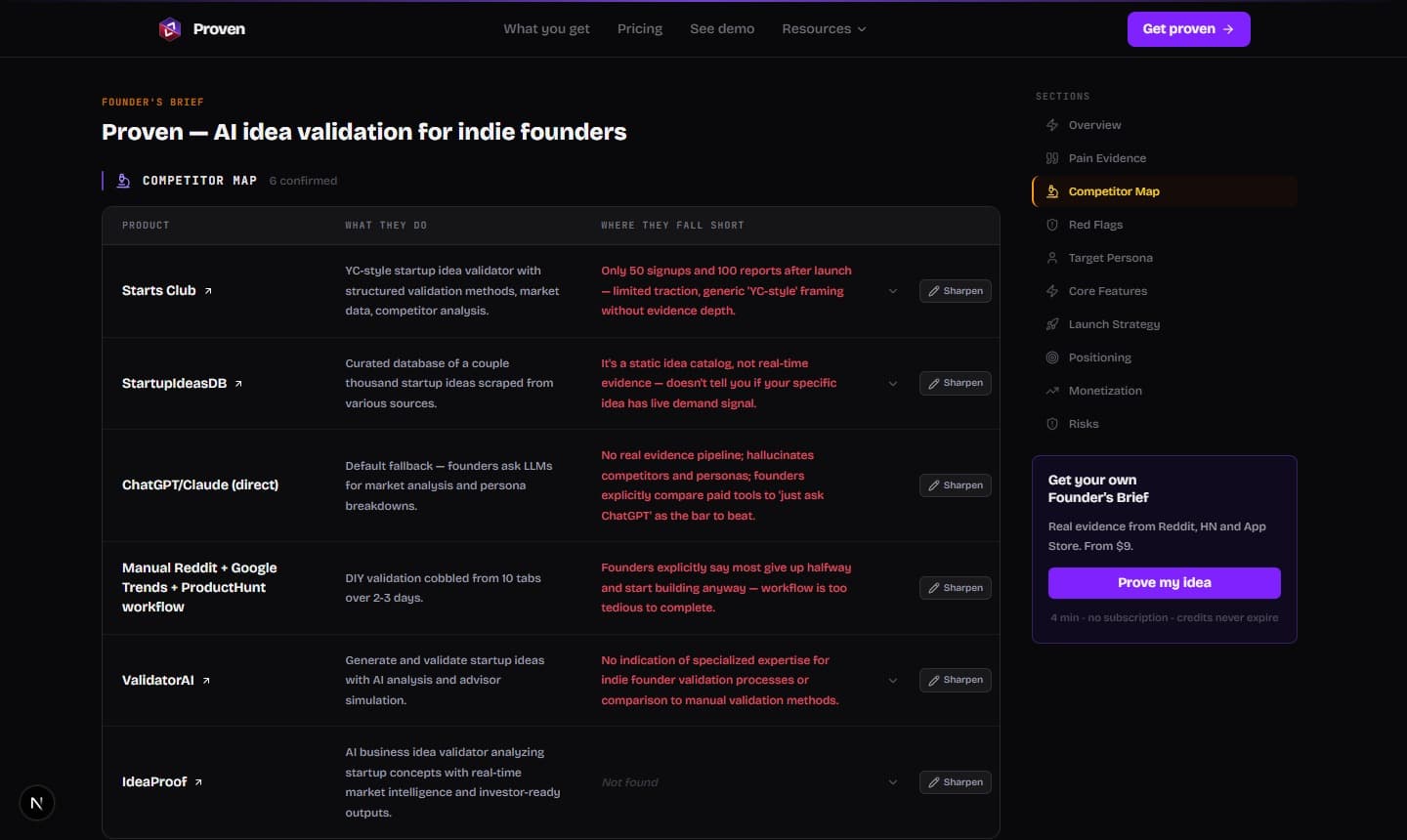This screenshot has width=1407, height=840.
Task: Open See demo in top navigation
Action: 722,29
